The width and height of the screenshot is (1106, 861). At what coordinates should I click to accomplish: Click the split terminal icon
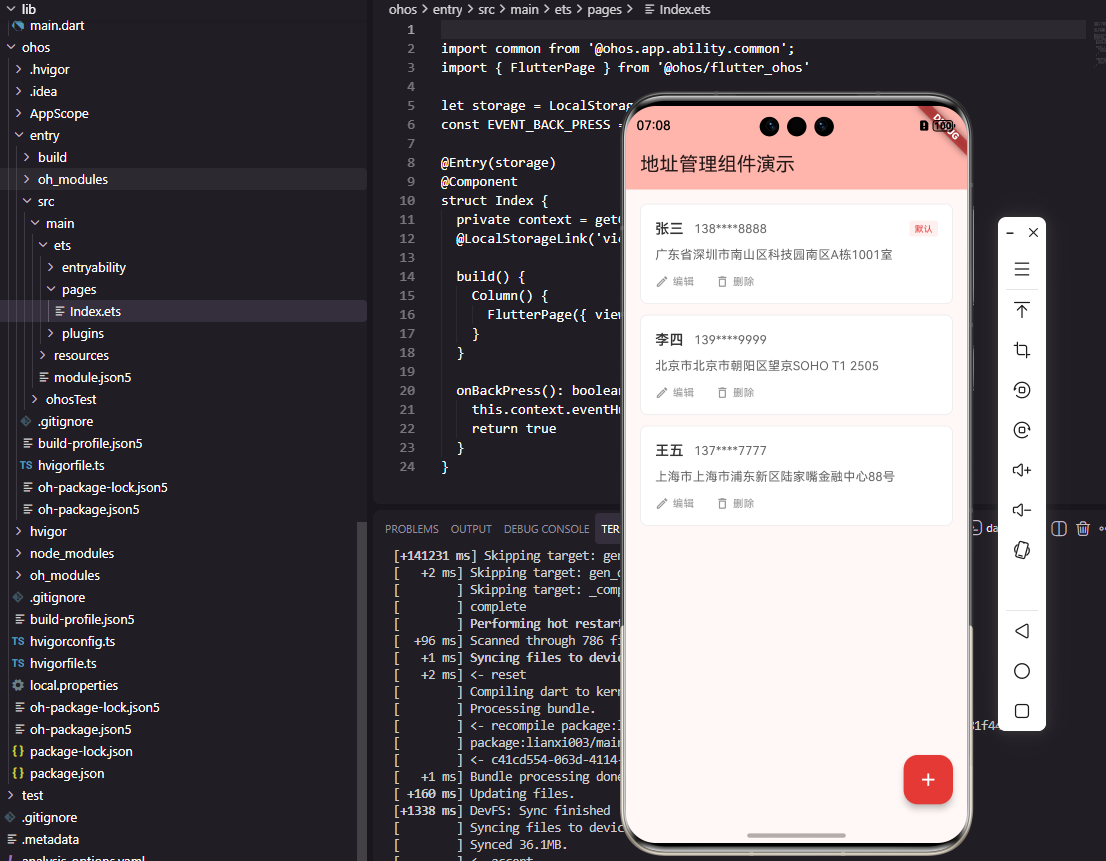point(1059,529)
